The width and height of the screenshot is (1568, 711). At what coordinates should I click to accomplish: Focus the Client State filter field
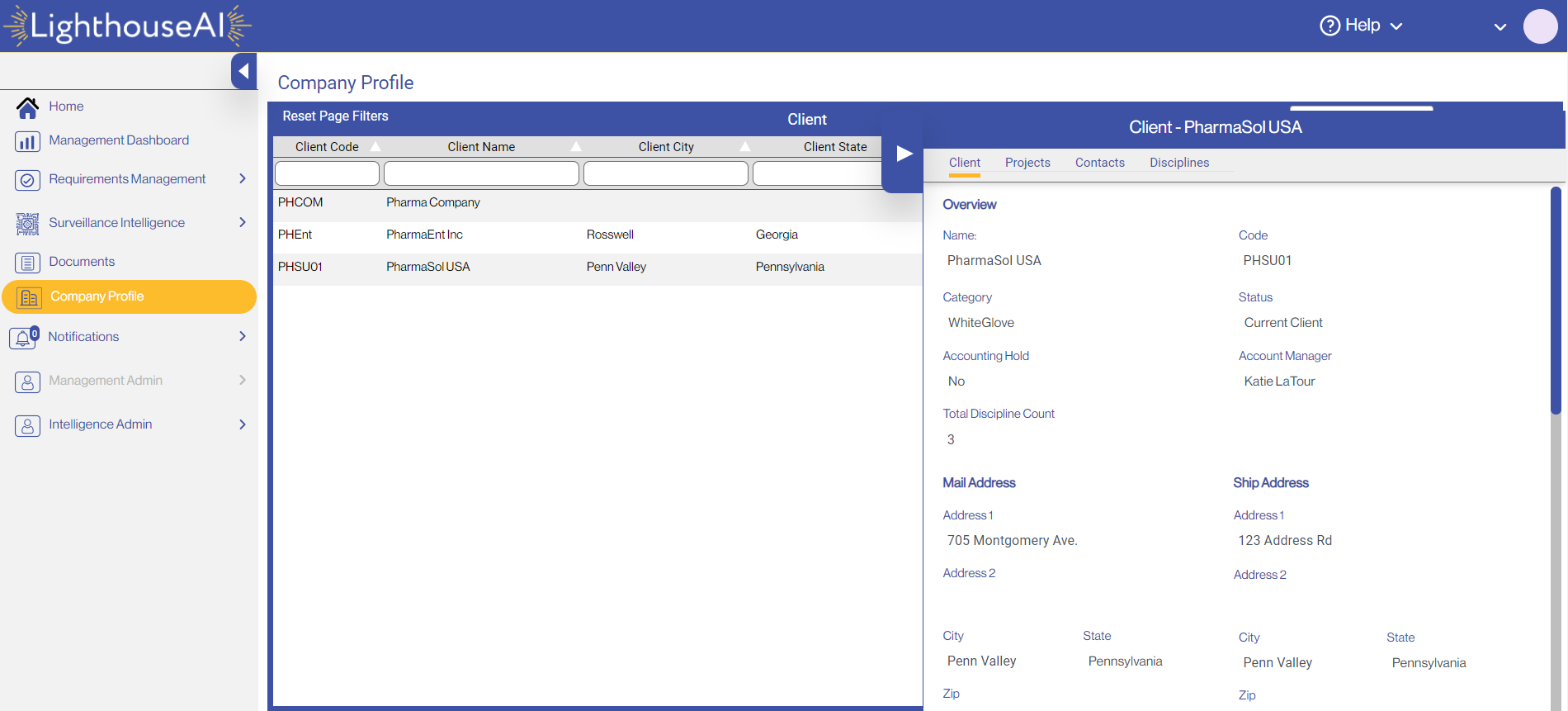click(x=817, y=173)
